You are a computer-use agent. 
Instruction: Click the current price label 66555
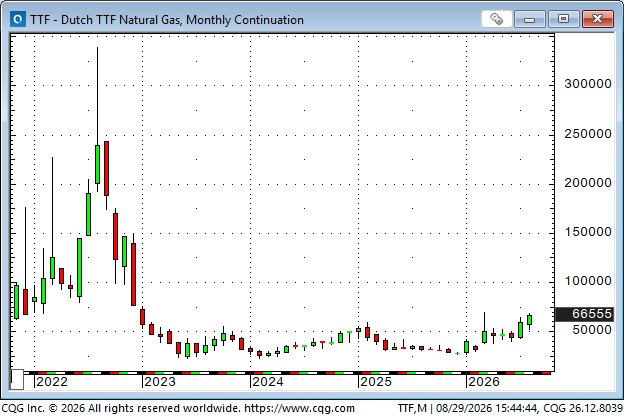(x=584, y=314)
